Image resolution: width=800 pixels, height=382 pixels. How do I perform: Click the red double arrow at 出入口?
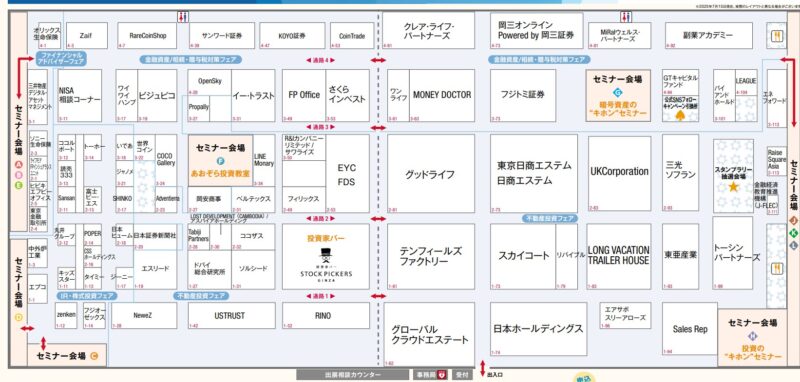tap(483, 368)
